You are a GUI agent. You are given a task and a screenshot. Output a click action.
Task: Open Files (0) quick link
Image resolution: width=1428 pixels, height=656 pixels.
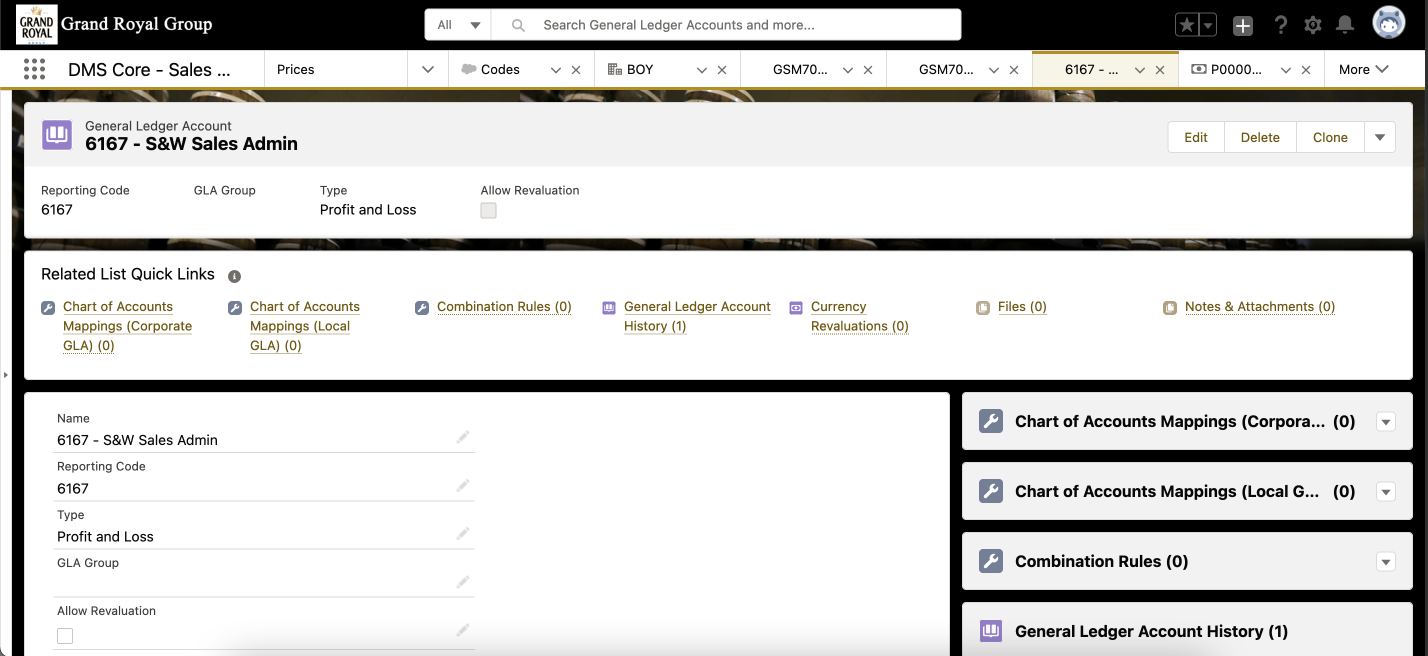[1022, 307]
